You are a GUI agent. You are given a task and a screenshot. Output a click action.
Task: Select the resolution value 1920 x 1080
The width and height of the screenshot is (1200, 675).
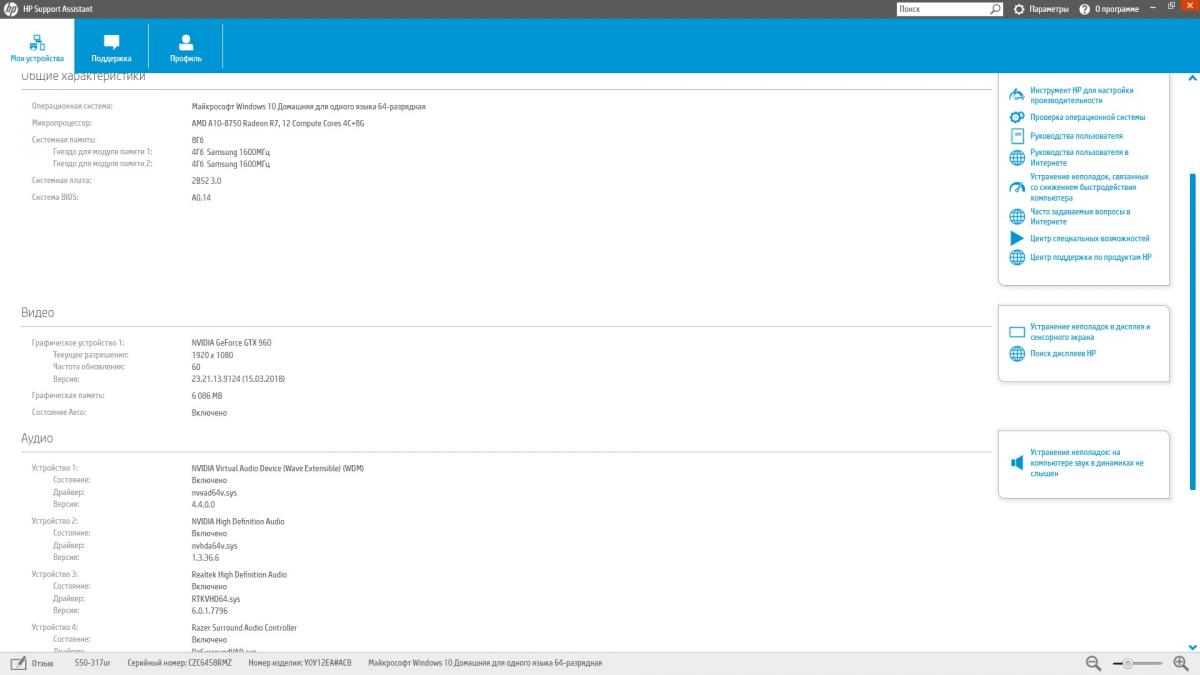click(212, 354)
